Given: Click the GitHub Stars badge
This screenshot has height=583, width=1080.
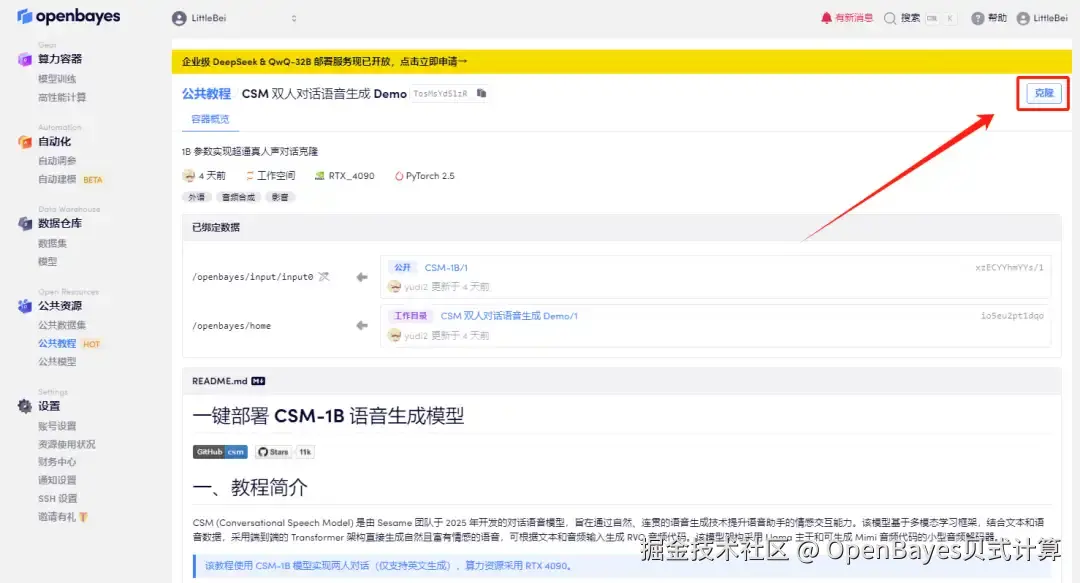Looking at the screenshot, I should tap(273, 452).
